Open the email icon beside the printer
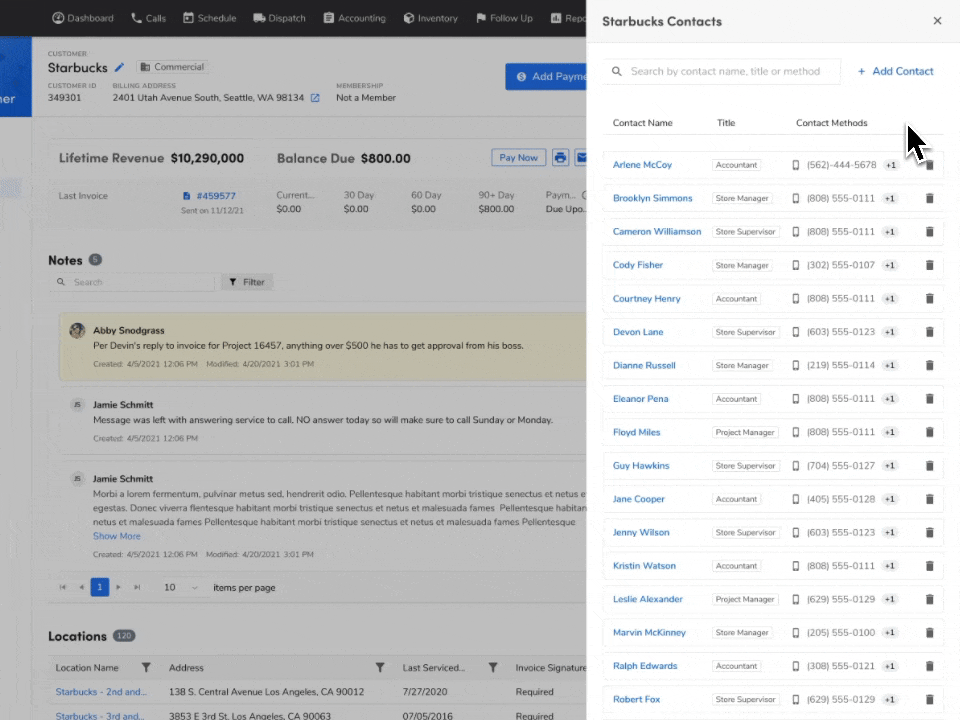Viewport: 960px width, 720px height. tap(583, 157)
